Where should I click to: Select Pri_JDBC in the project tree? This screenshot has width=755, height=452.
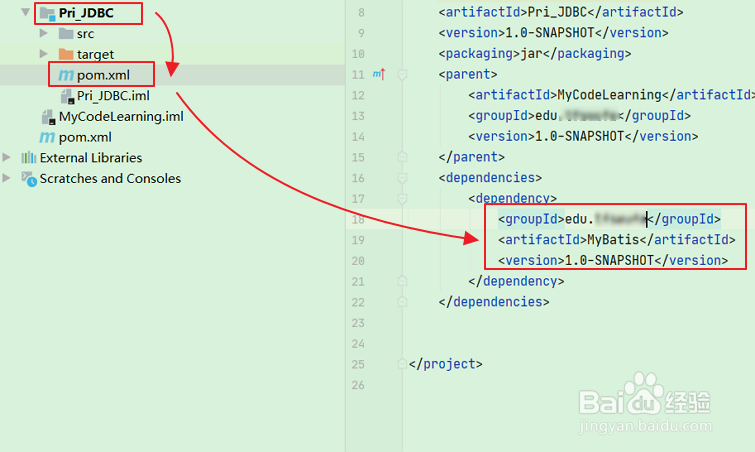[86, 13]
